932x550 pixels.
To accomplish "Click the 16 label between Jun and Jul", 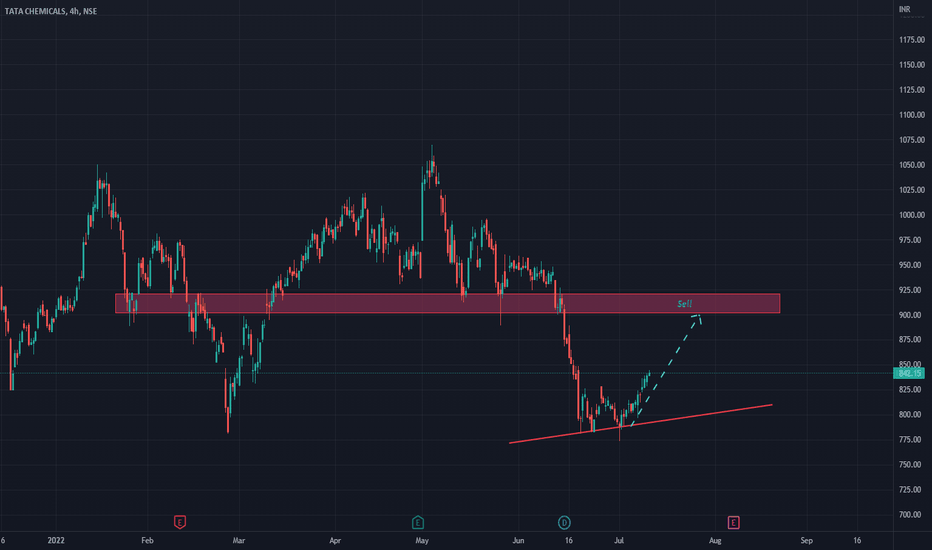I will [x=569, y=540].
